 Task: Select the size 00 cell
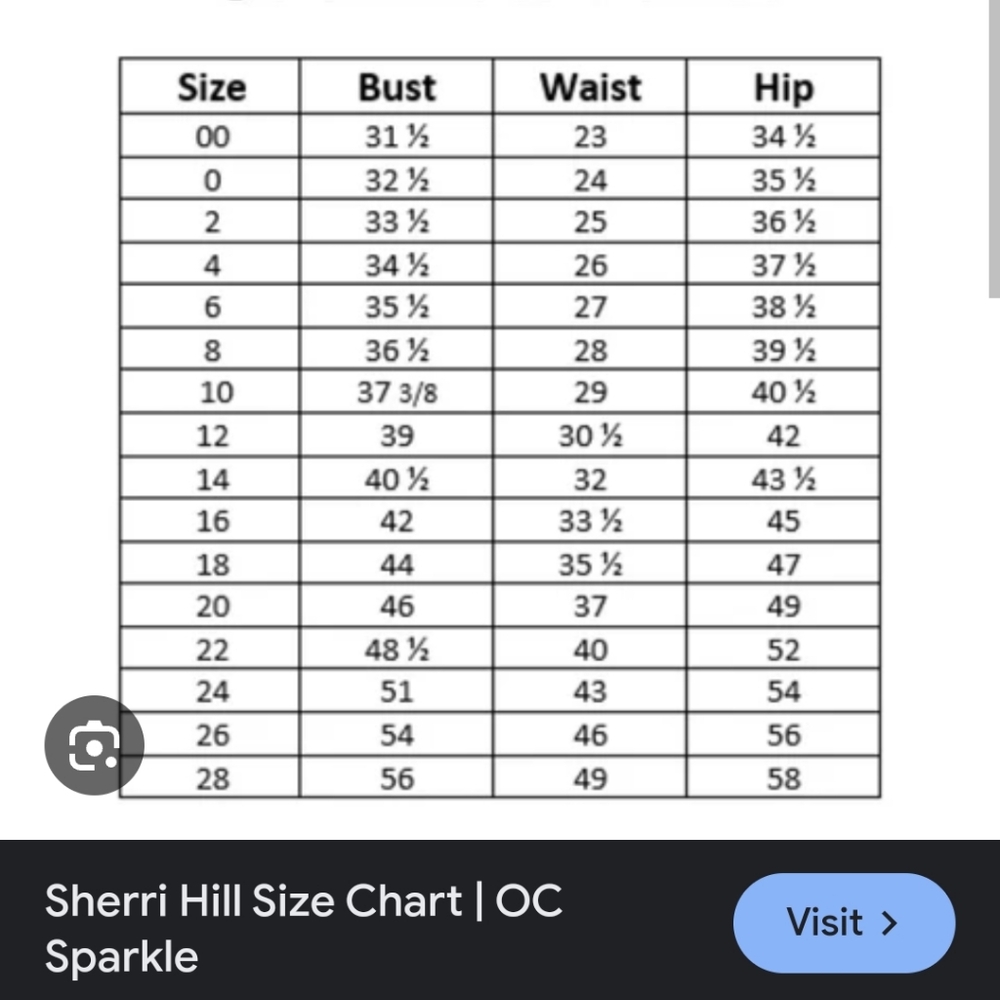pos(210,136)
